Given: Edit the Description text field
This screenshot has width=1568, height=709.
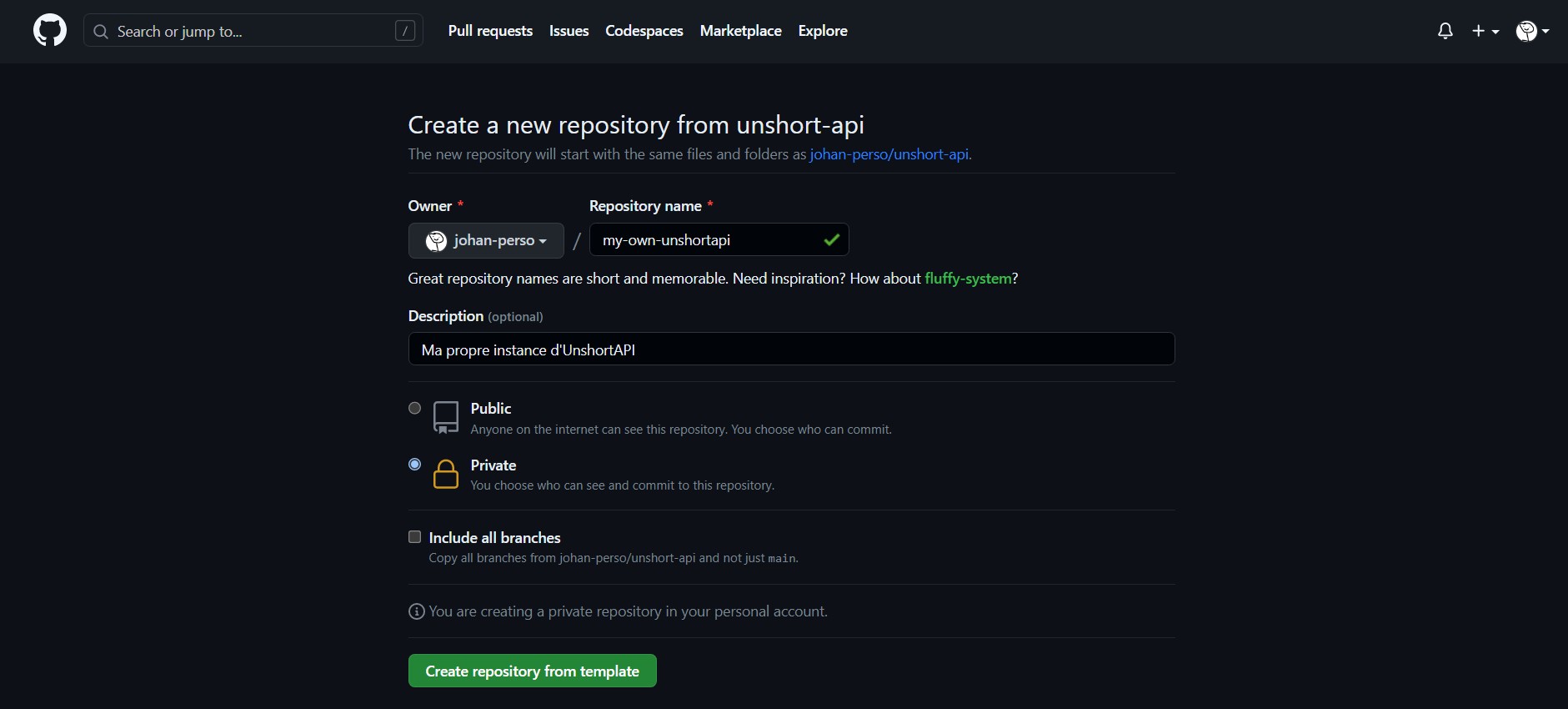Looking at the screenshot, I should click(791, 349).
